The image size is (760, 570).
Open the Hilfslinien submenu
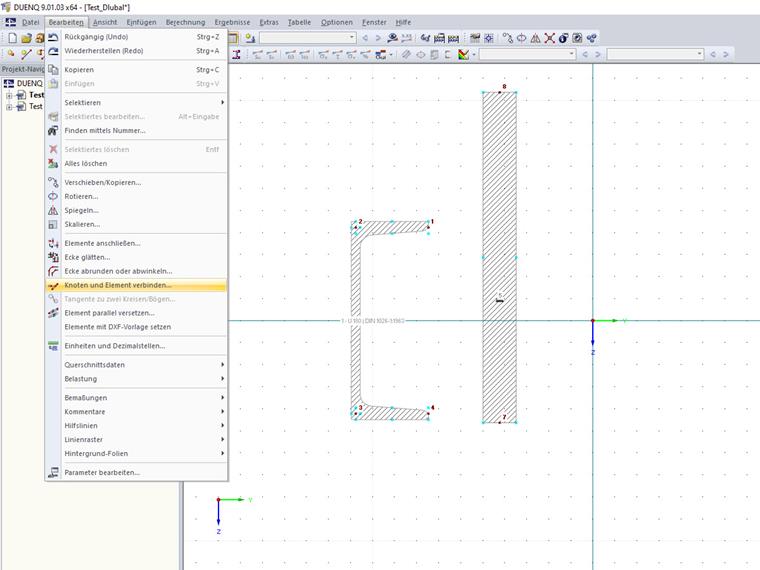[136, 426]
